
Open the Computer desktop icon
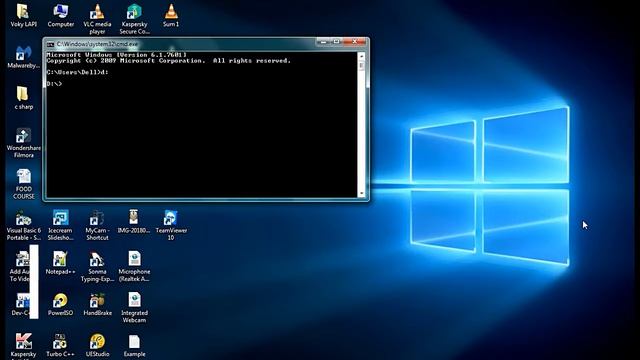(x=60, y=16)
